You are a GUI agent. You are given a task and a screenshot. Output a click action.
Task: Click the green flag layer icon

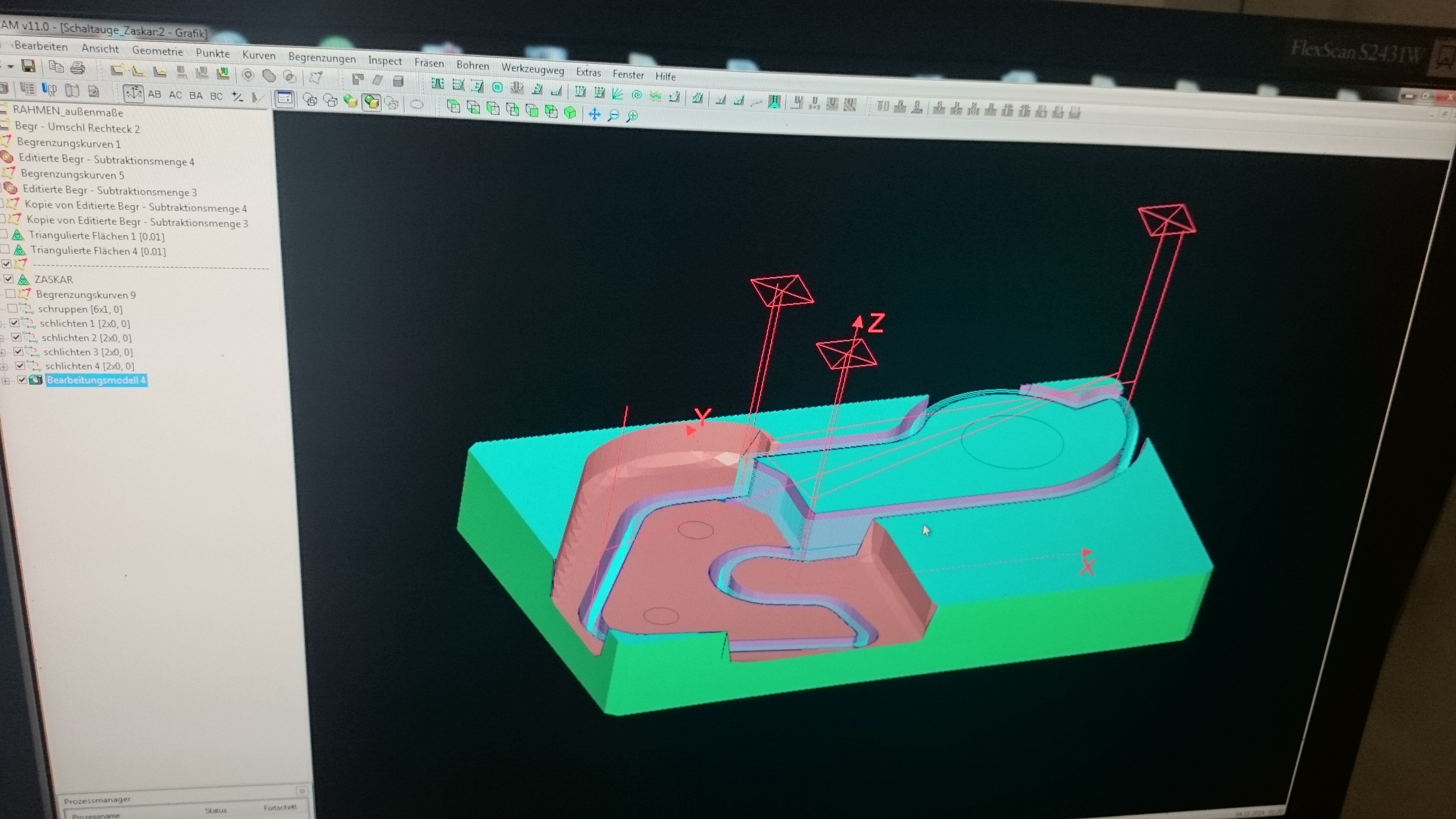[223, 74]
